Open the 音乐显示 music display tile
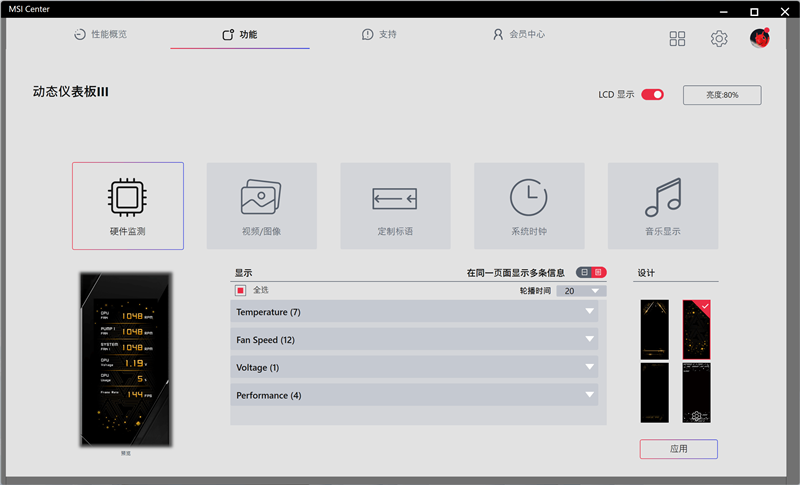This screenshot has width=800, height=485. pos(663,206)
